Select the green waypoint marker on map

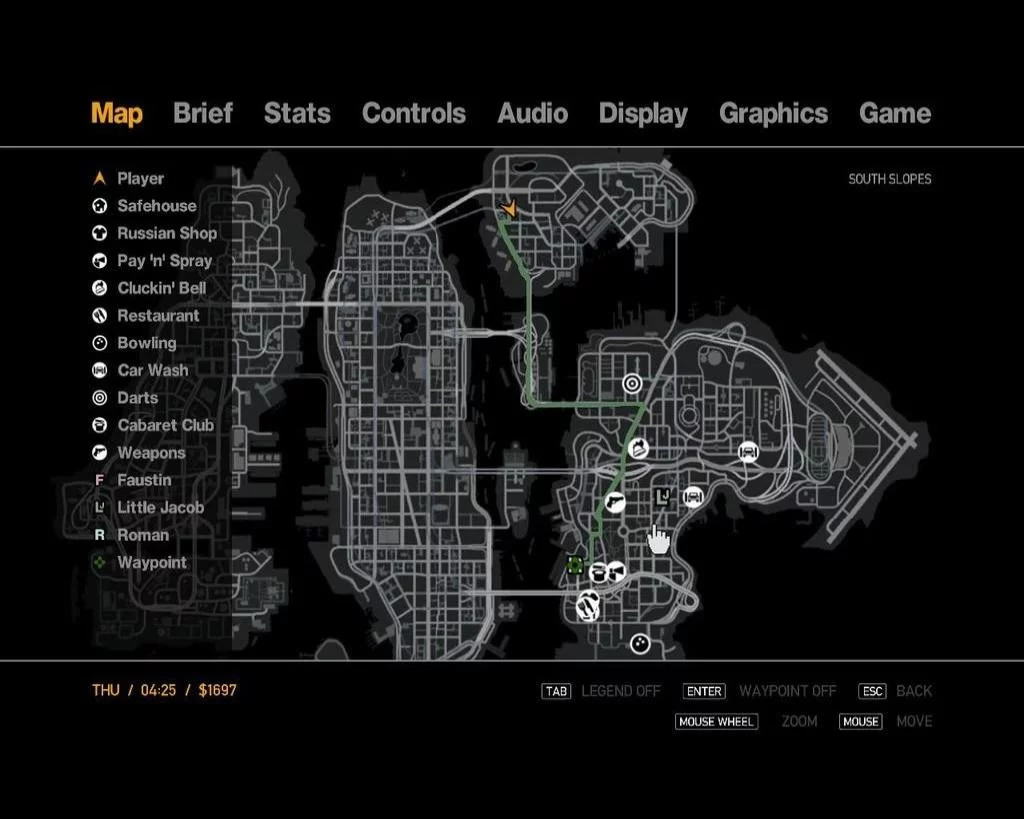575,565
